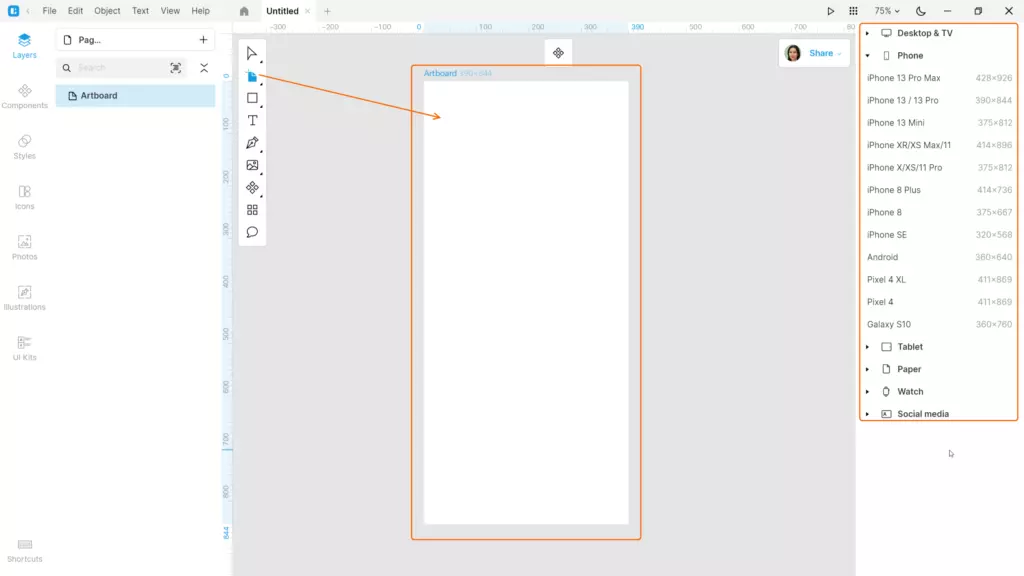Open the File menu
Image resolution: width=1024 pixels, height=576 pixels.
(x=49, y=11)
